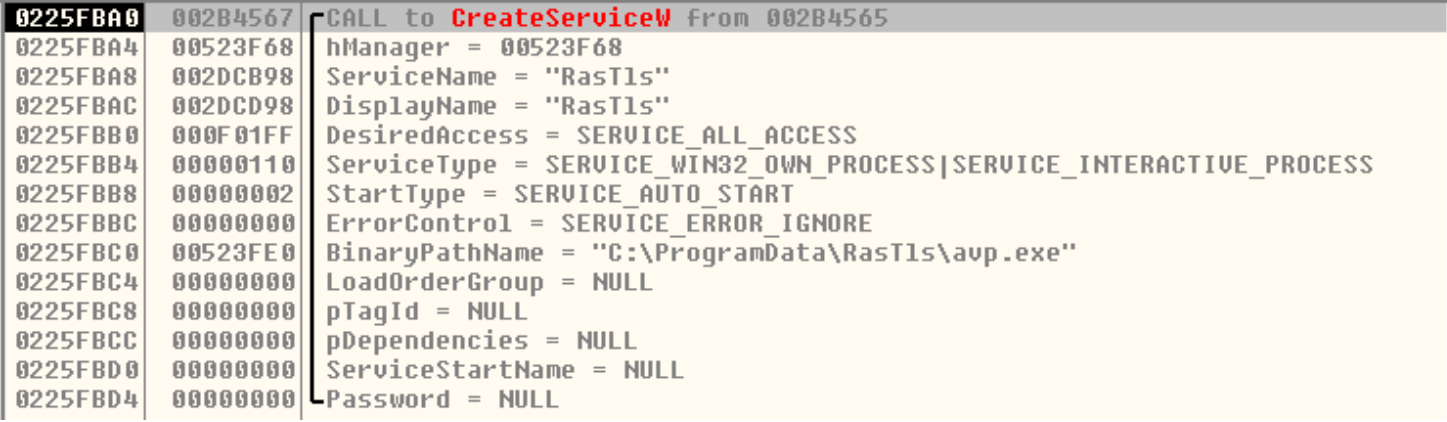This screenshot has width=1447, height=422.
Task: Click the StartType = SERVICE_AUTO_START line
Action: coord(560,193)
